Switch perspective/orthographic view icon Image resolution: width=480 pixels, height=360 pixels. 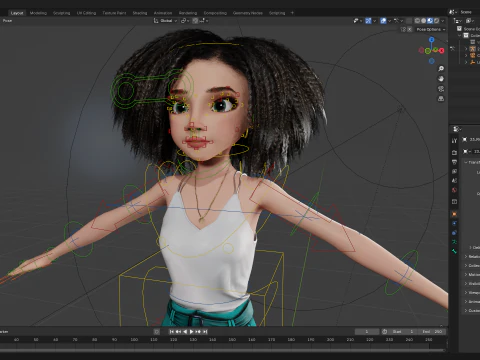click(441, 99)
